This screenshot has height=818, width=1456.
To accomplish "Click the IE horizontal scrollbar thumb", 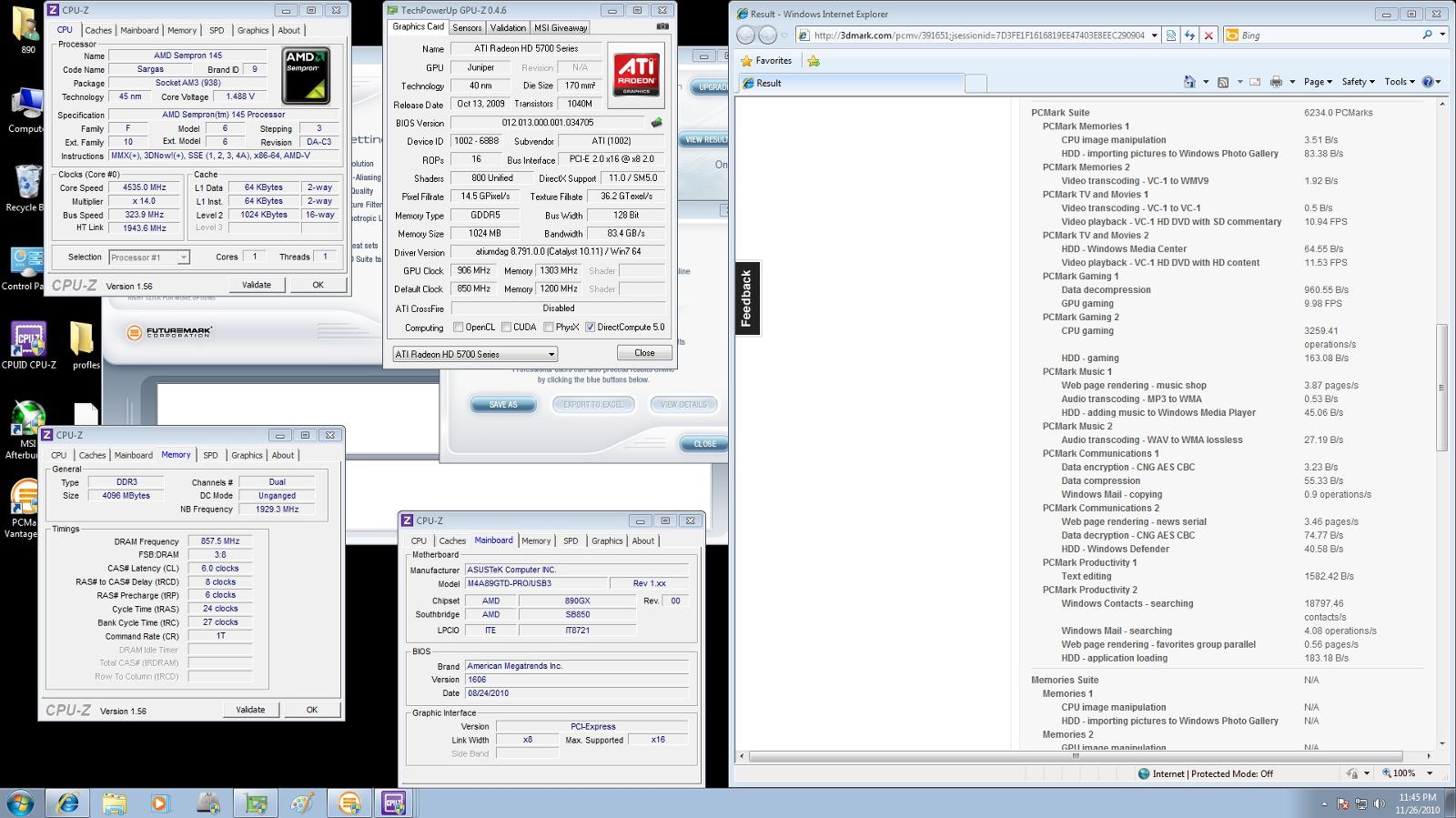I will pos(1076,756).
